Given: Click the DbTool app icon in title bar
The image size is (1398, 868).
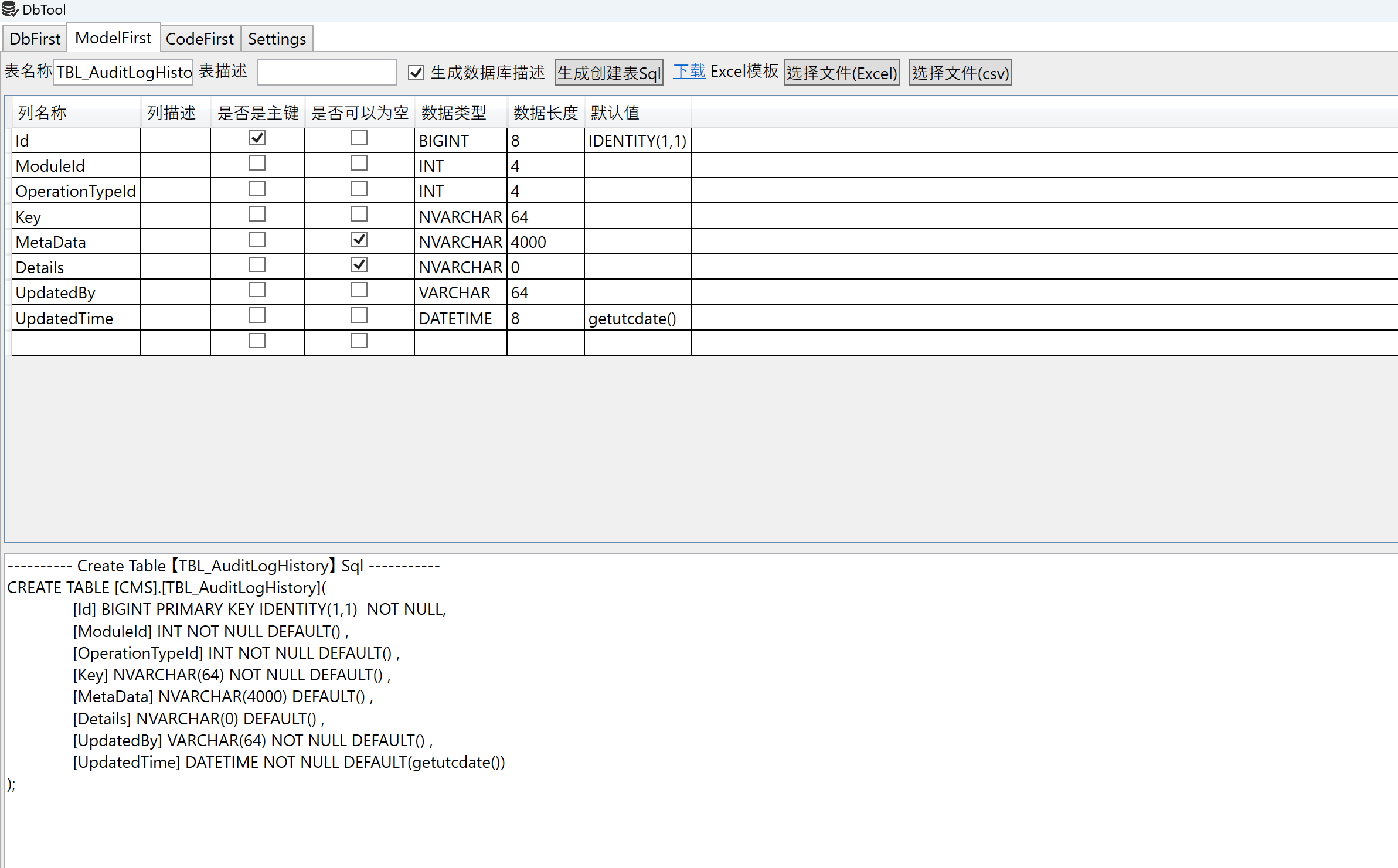Looking at the screenshot, I should 10,9.
